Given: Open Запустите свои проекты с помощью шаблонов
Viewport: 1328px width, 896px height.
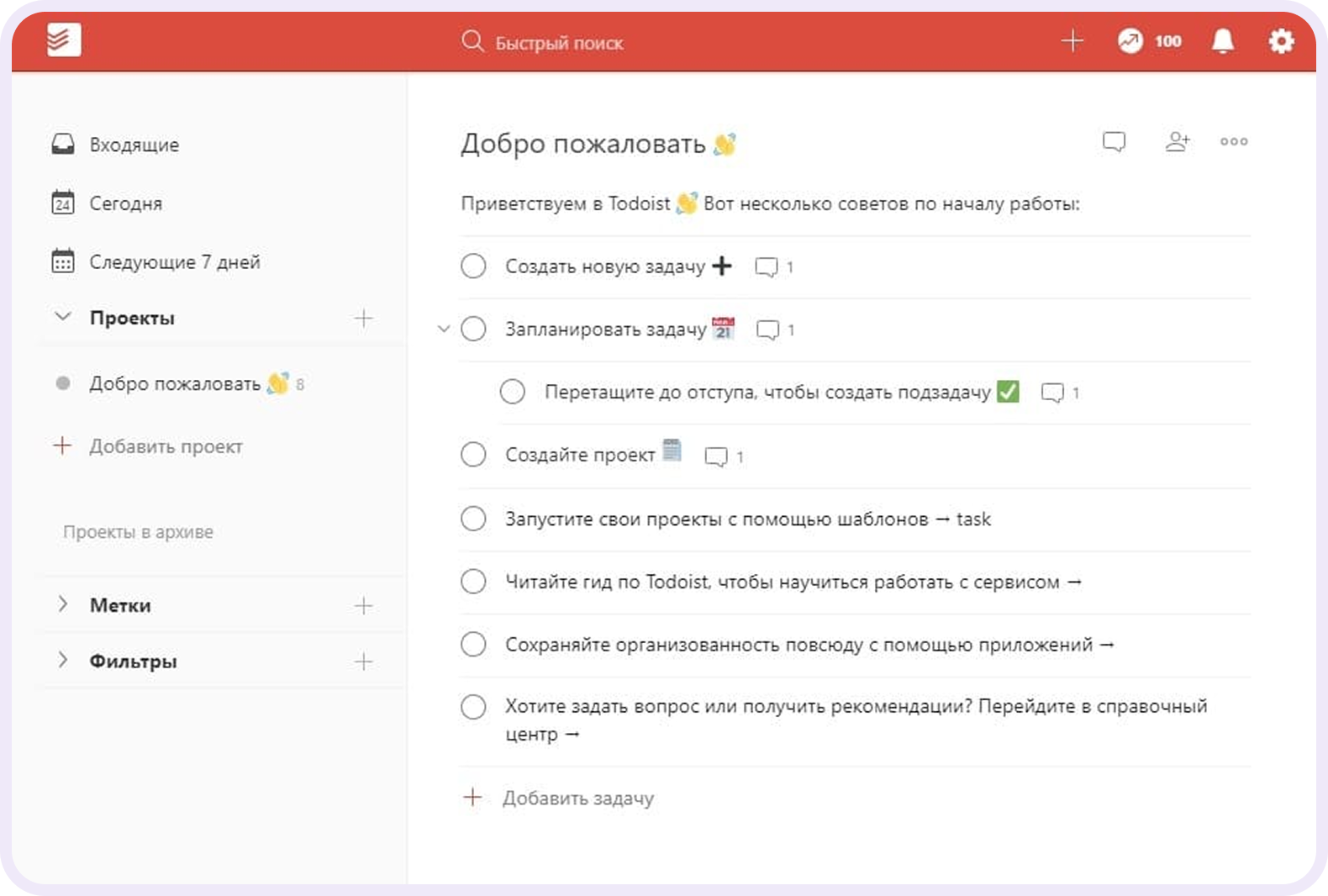Looking at the screenshot, I should point(748,519).
